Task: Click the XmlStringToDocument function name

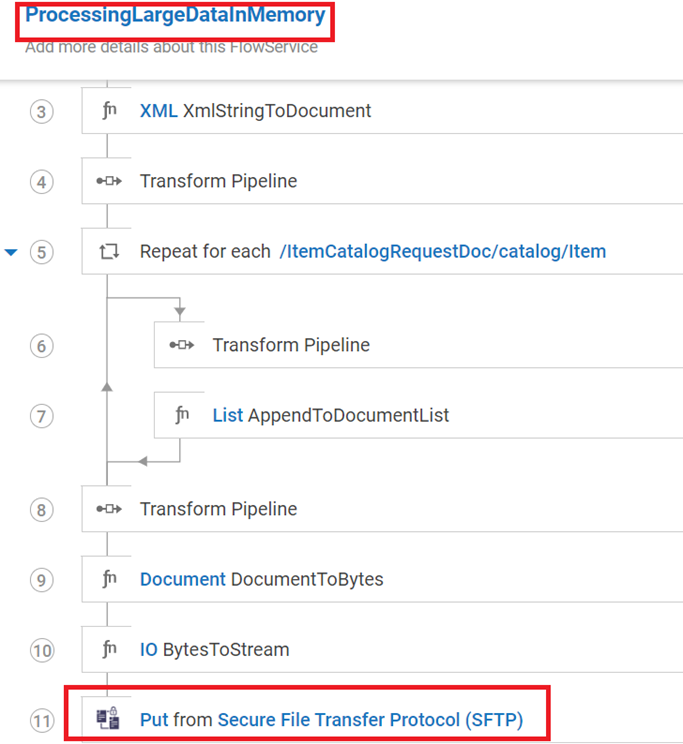Action: (x=277, y=111)
